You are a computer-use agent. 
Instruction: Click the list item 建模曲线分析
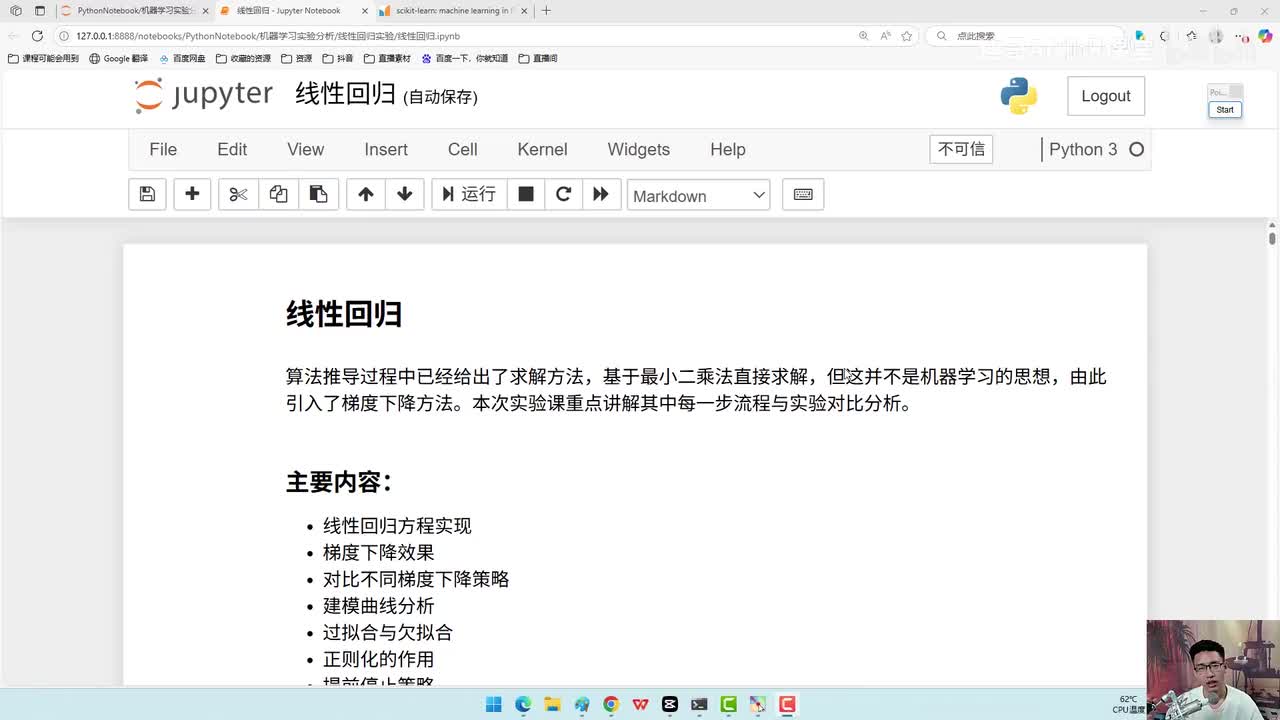378,606
